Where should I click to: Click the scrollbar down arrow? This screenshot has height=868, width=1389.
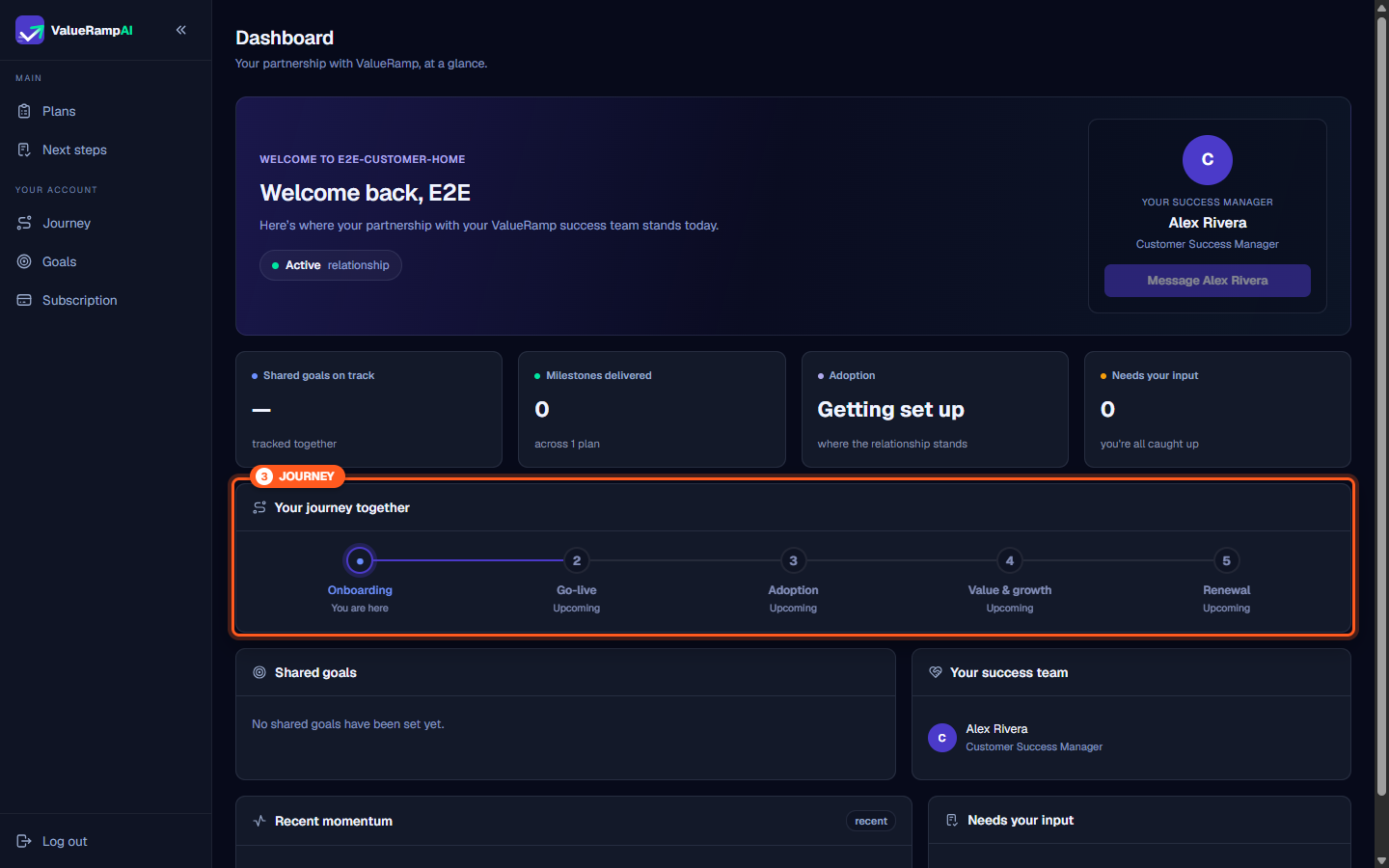tap(1381, 860)
